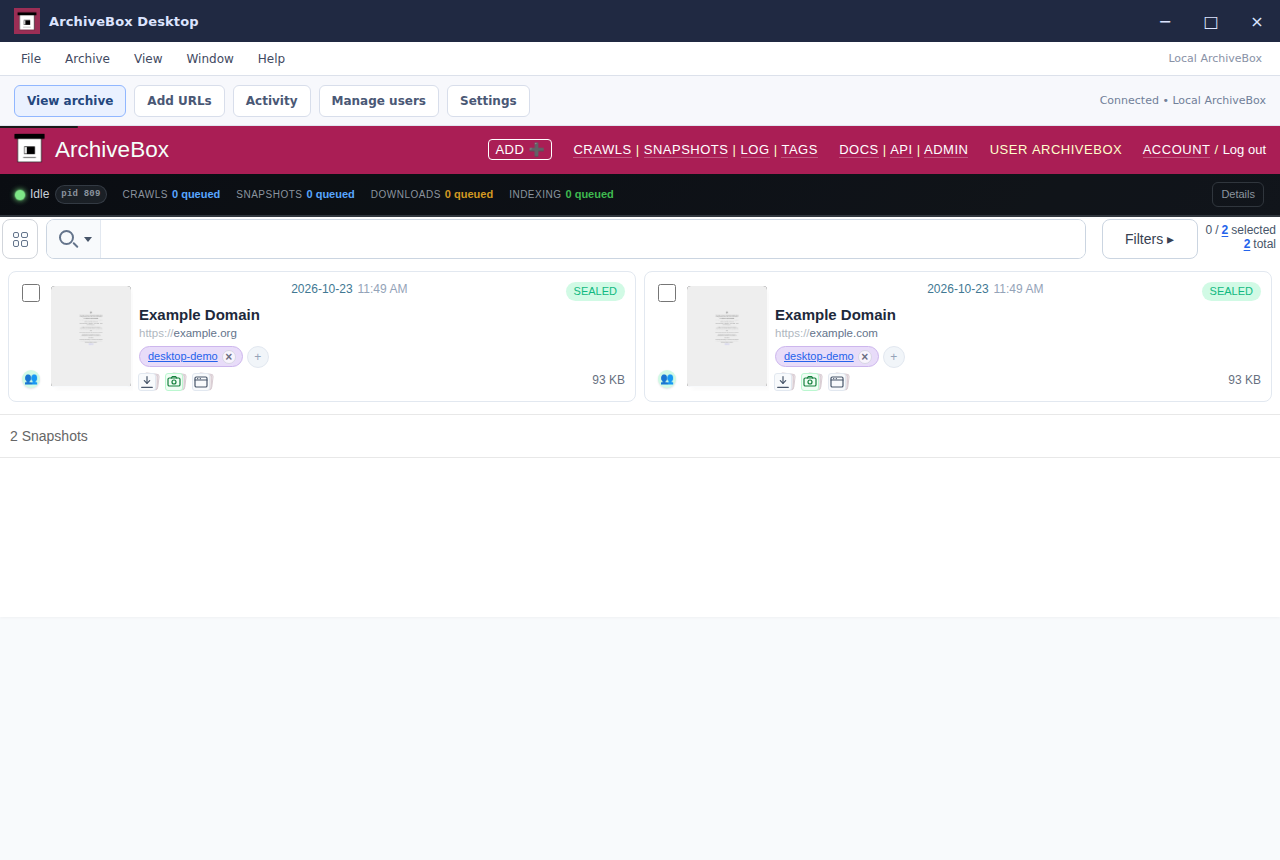Click the 2 total count link
This screenshot has height=860, width=1280.
pos(1247,244)
